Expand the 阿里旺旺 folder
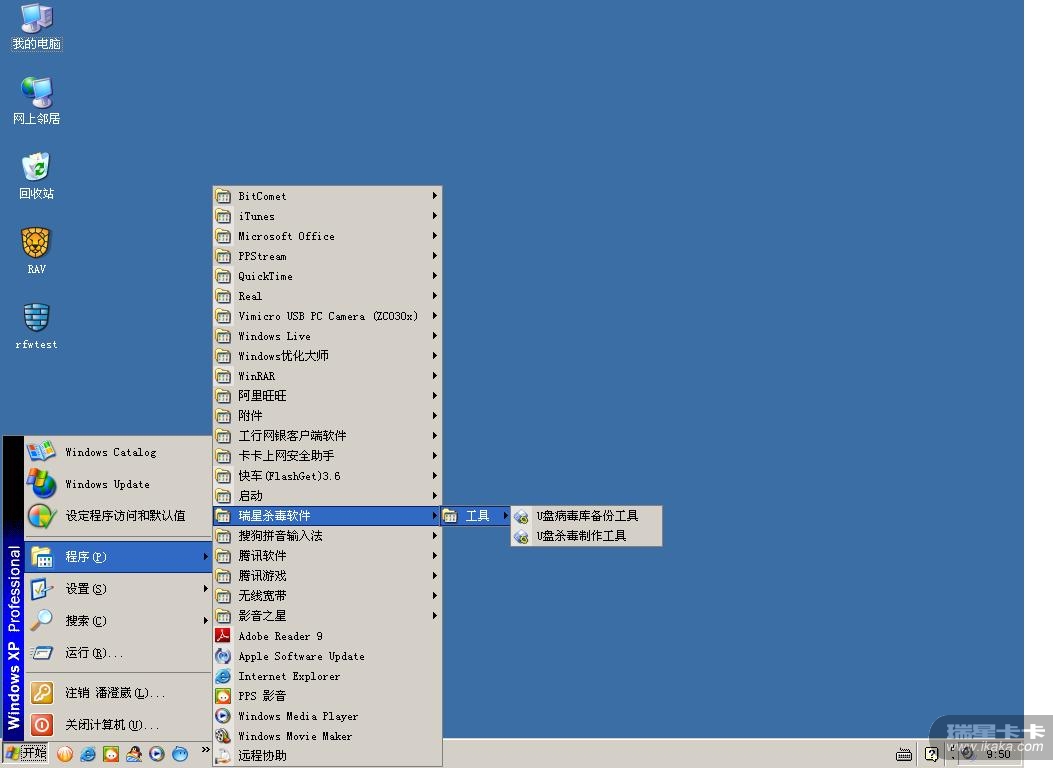Viewport: 1064px width, 768px height. click(328, 396)
